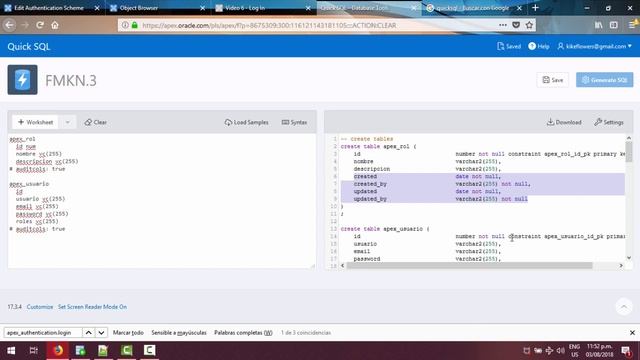Screen dimensions: 640x360
Task: Open Windows Start menu
Action: pyautogui.click(x=11, y=350)
